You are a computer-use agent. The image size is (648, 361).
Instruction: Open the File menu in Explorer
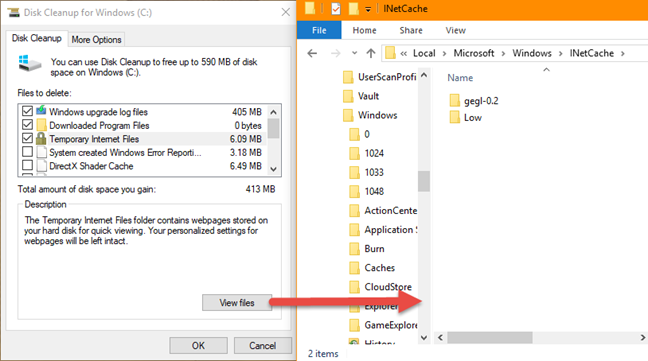tap(319, 30)
